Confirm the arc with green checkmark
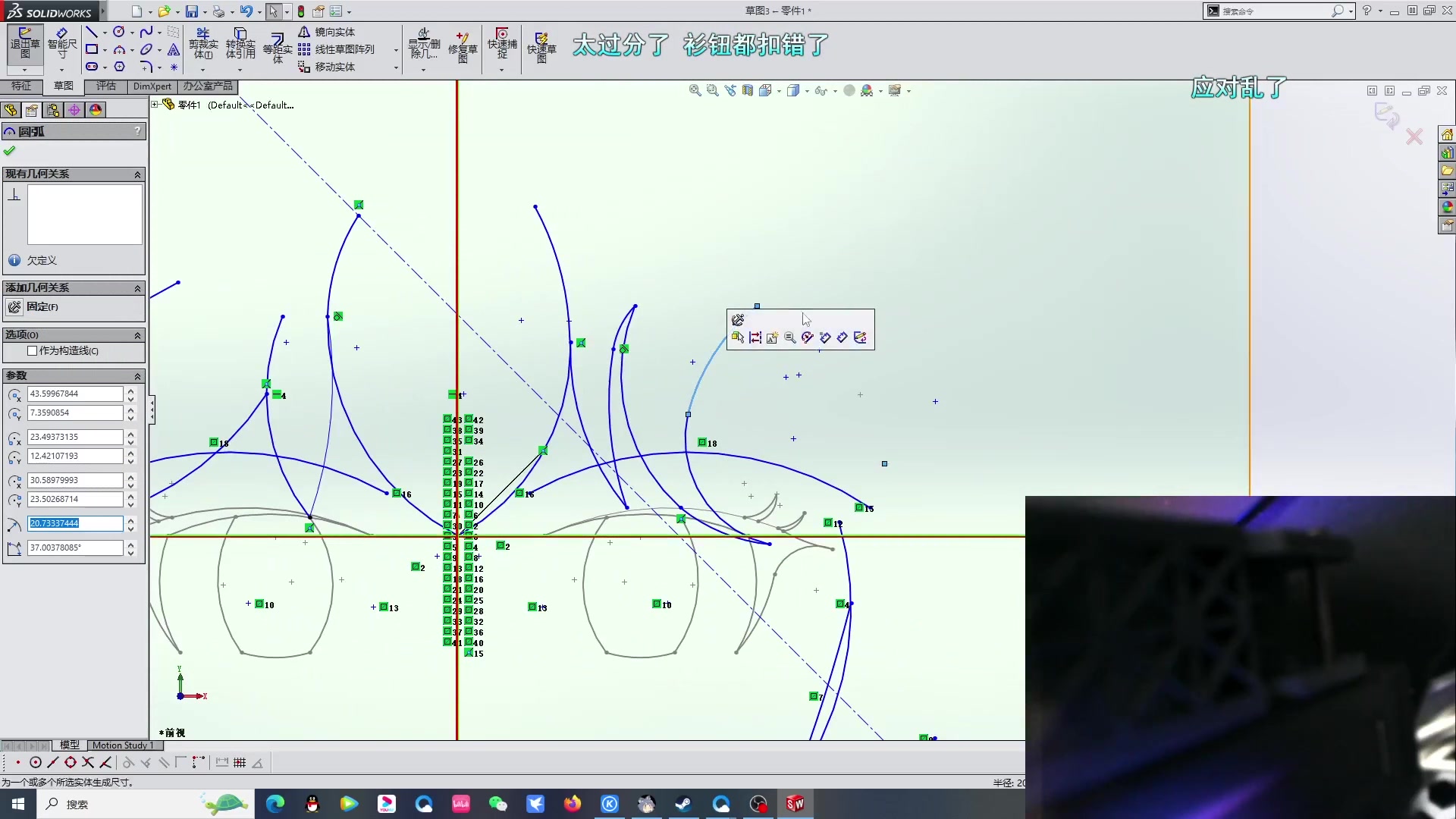1456x819 pixels. [x=9, y=150]
